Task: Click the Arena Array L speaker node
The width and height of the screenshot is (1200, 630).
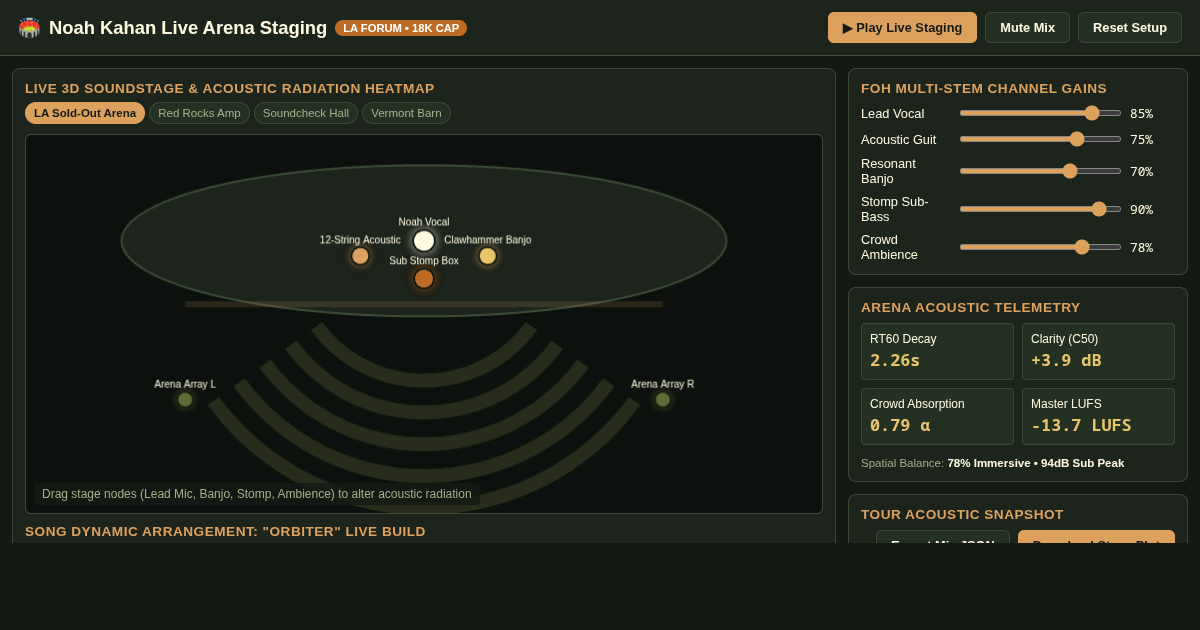Action: 185,400
